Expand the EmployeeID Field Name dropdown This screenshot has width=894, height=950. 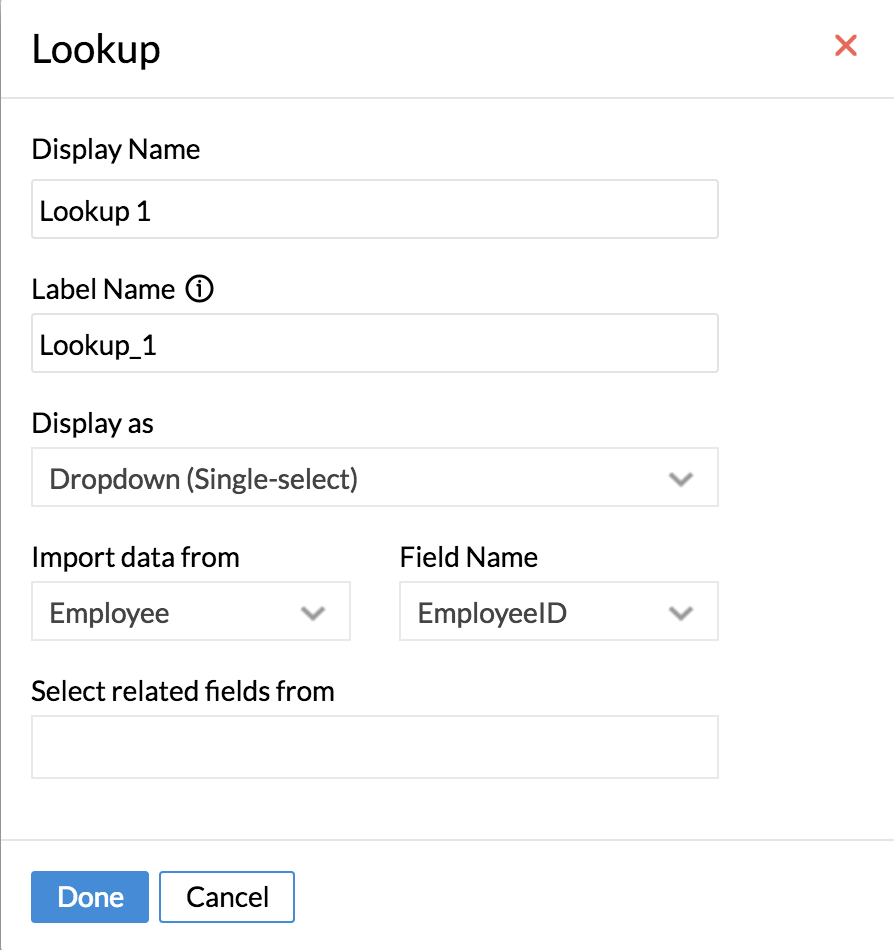[x=540, y=612]
